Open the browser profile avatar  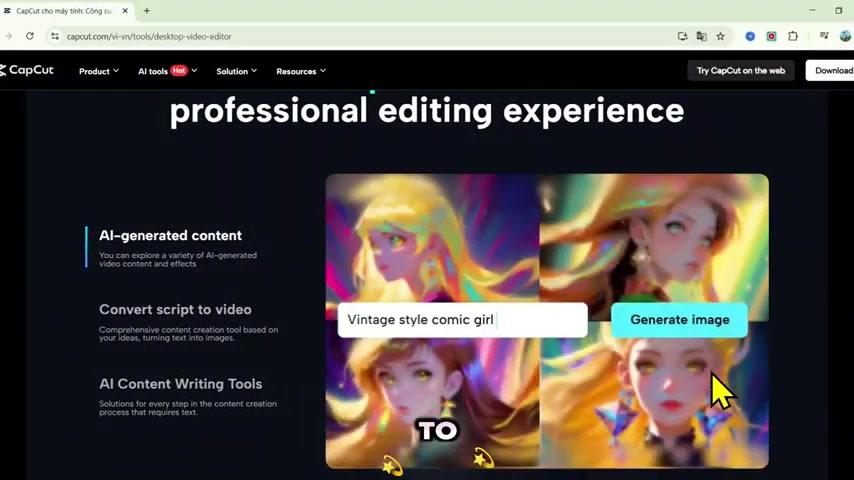845,36
